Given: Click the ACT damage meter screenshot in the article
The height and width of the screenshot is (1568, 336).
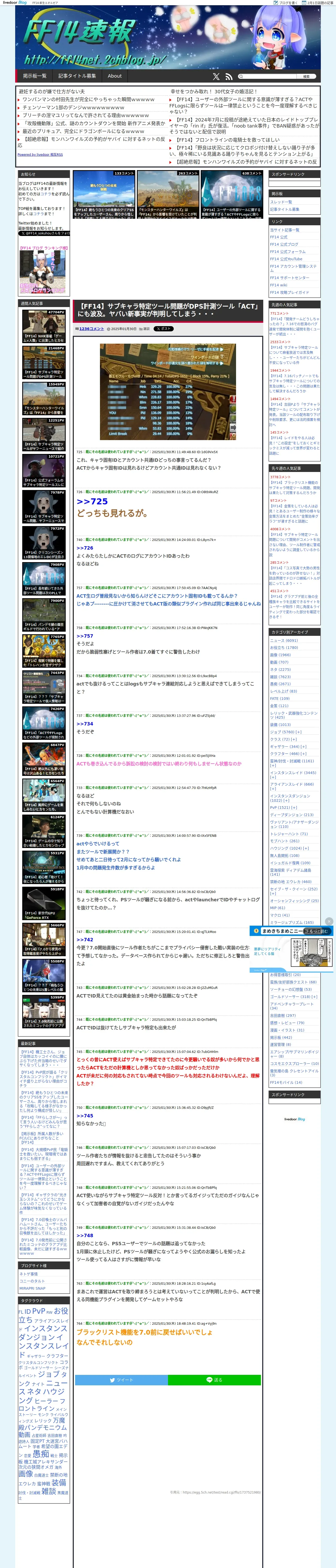Looking at the screenshot, I should tap(168, 392).
